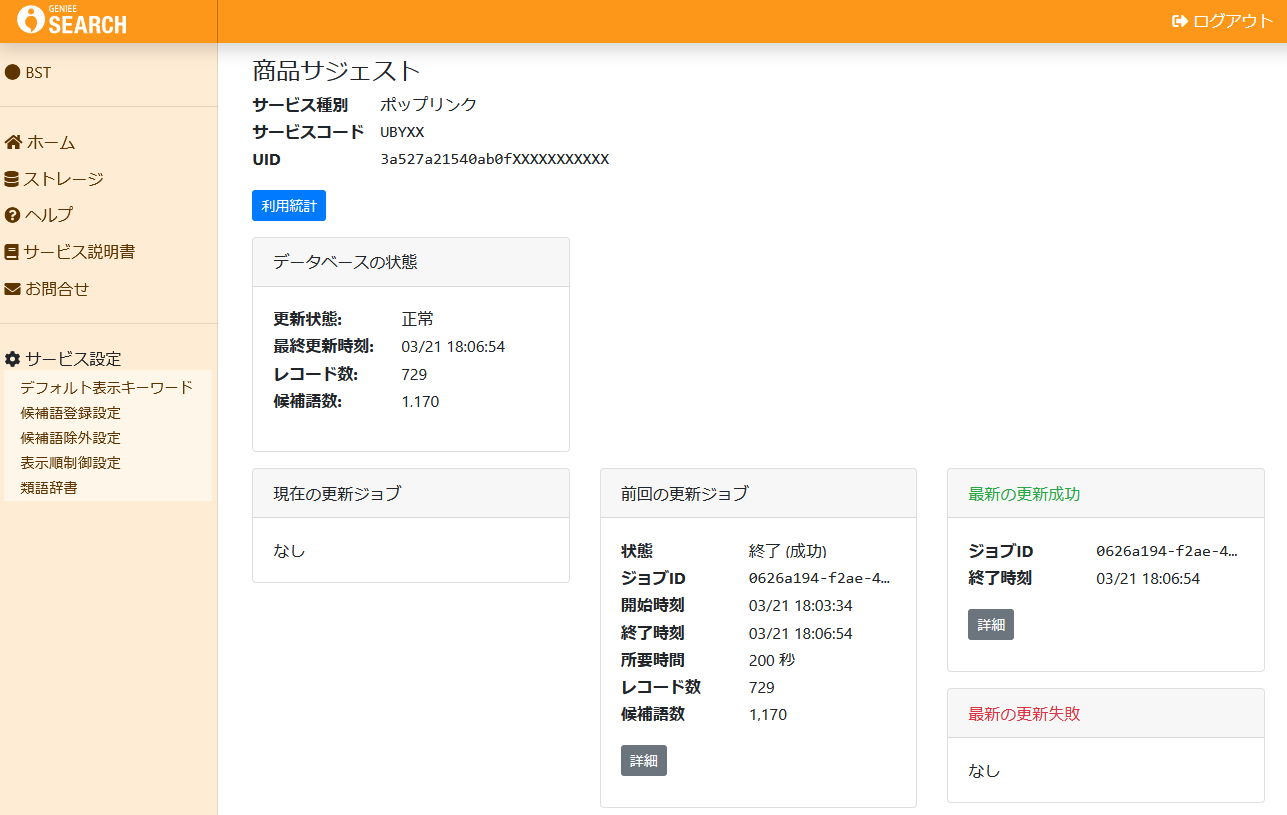Click the Geniee Search logo
The height and width of the screenshot is (815, 1287).
coord(72,19)
